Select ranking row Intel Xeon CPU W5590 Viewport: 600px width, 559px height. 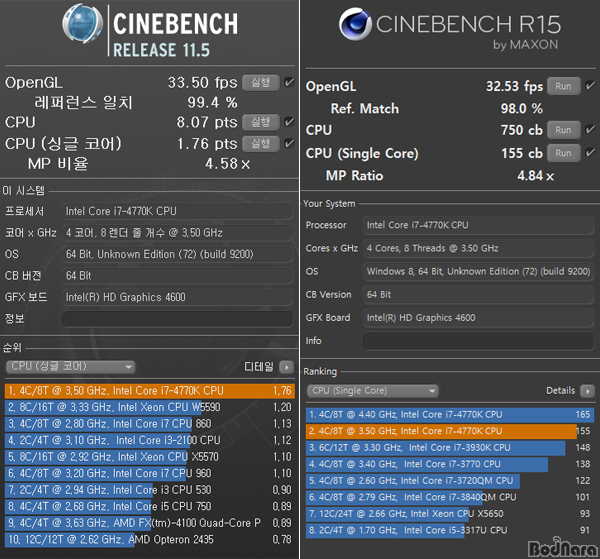[x=150, y=407]
